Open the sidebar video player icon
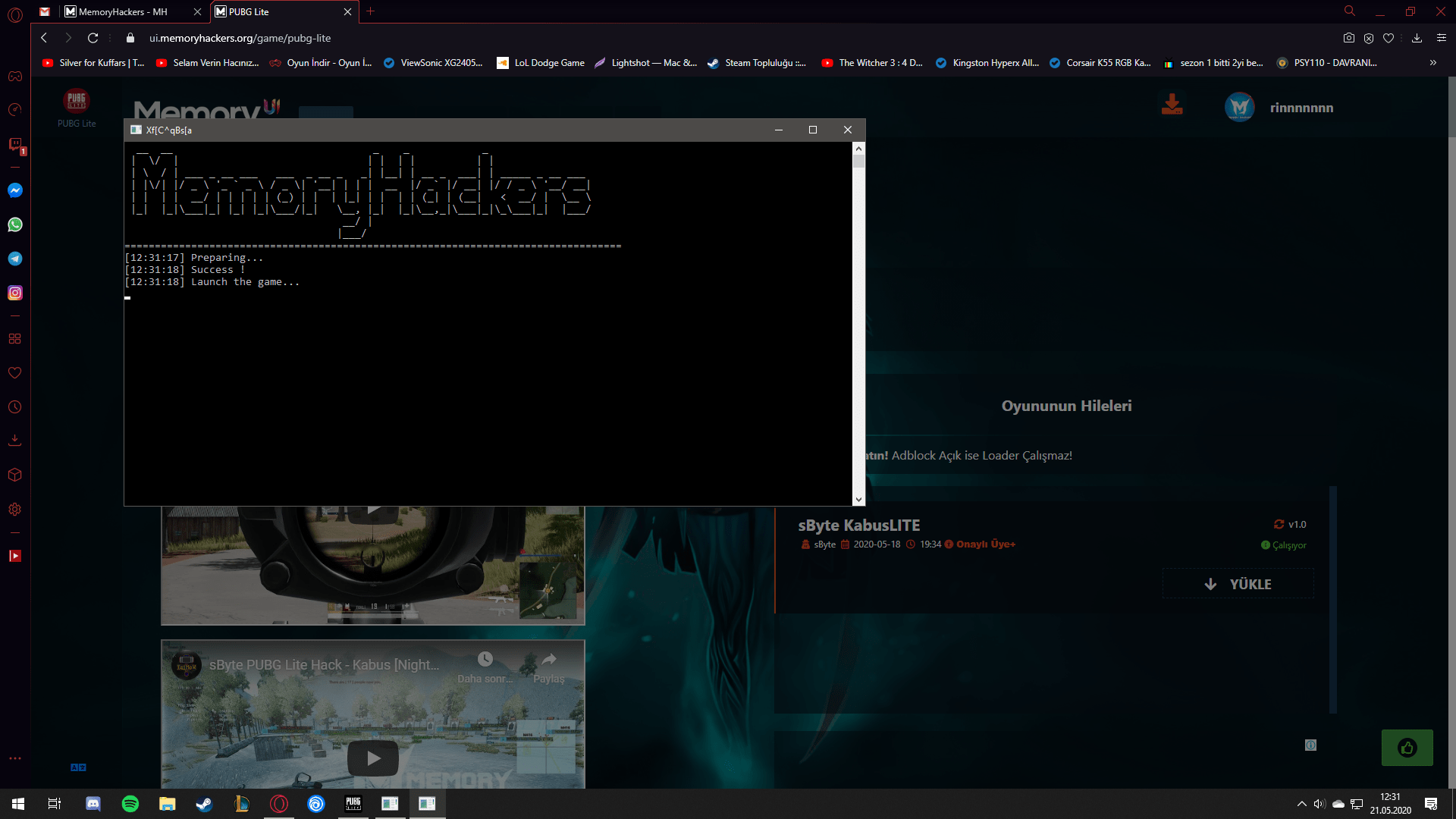Viewport: 1456px width, 819px height. [15, 556]
